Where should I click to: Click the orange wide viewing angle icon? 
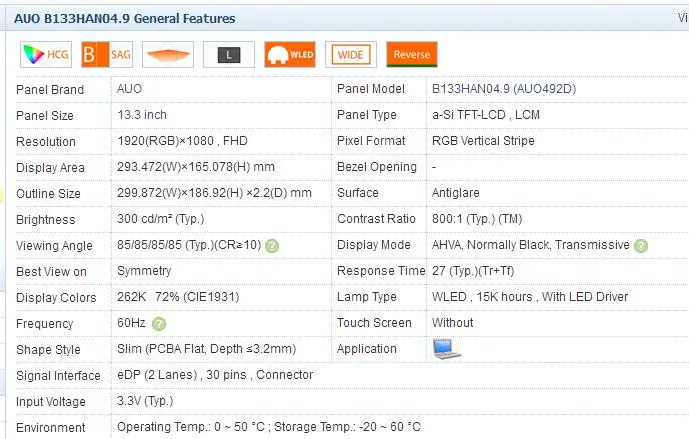click(168, 54)
